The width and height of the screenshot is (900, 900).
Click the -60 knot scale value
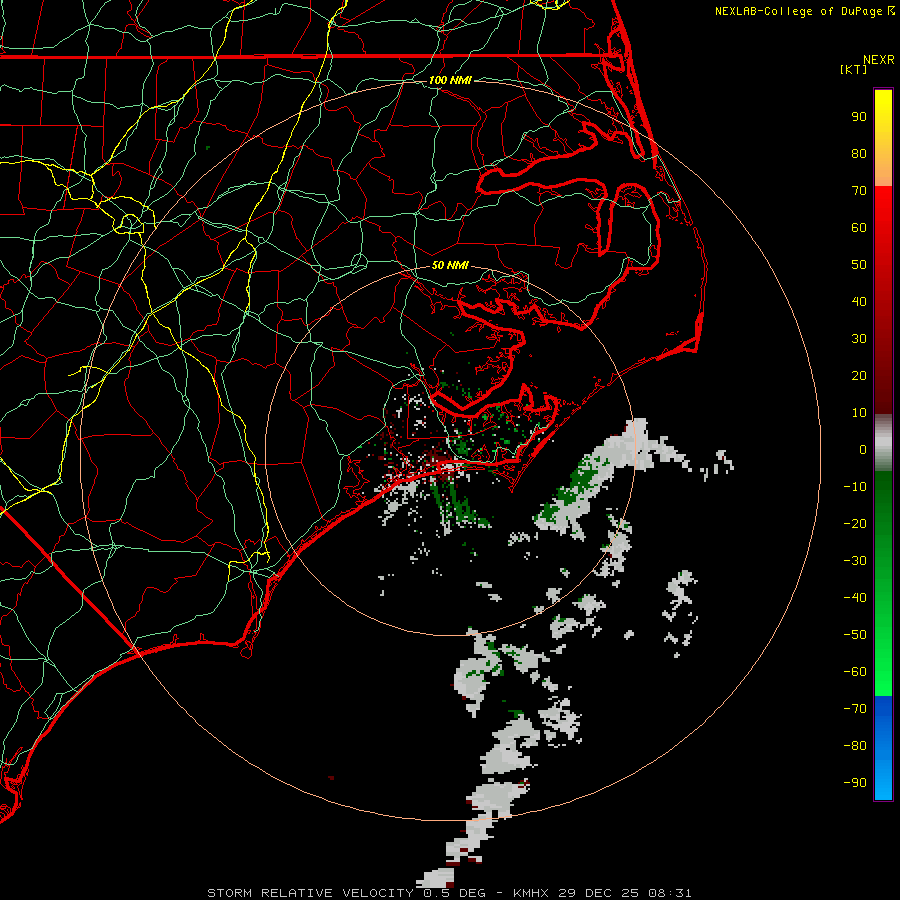855,672
